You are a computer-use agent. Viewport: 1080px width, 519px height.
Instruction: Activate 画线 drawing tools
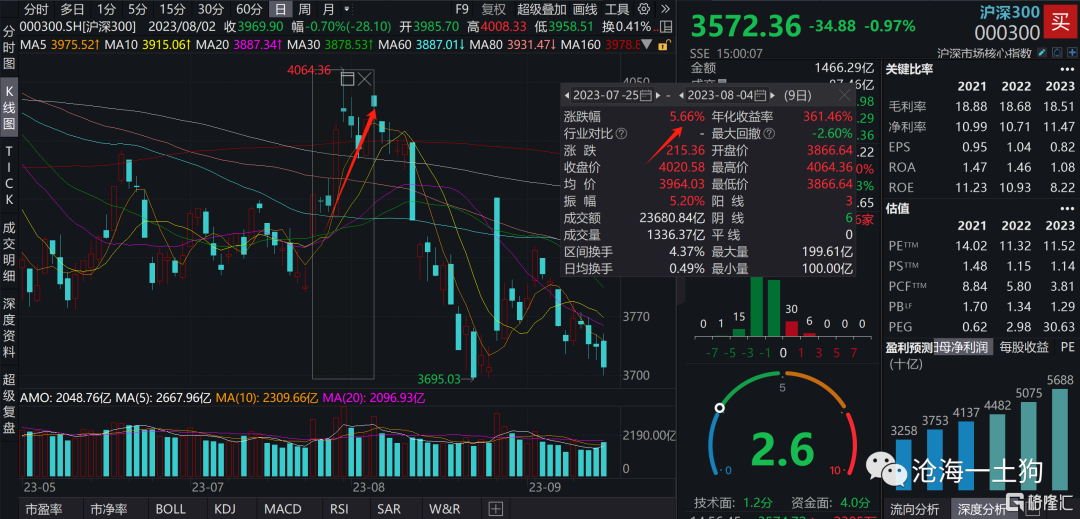tap(585, 10)
